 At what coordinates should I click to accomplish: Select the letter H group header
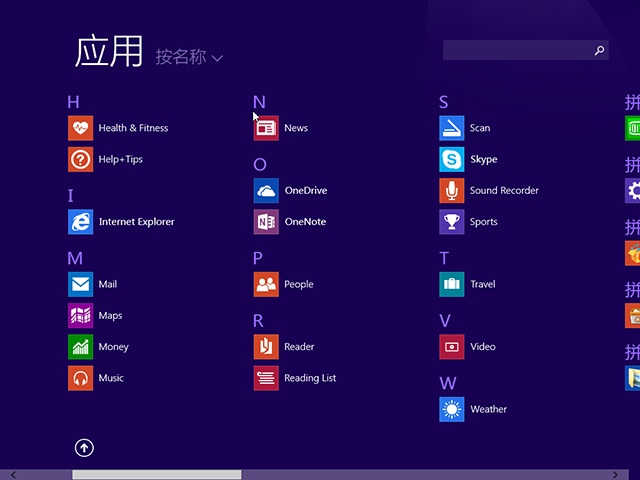73,102
